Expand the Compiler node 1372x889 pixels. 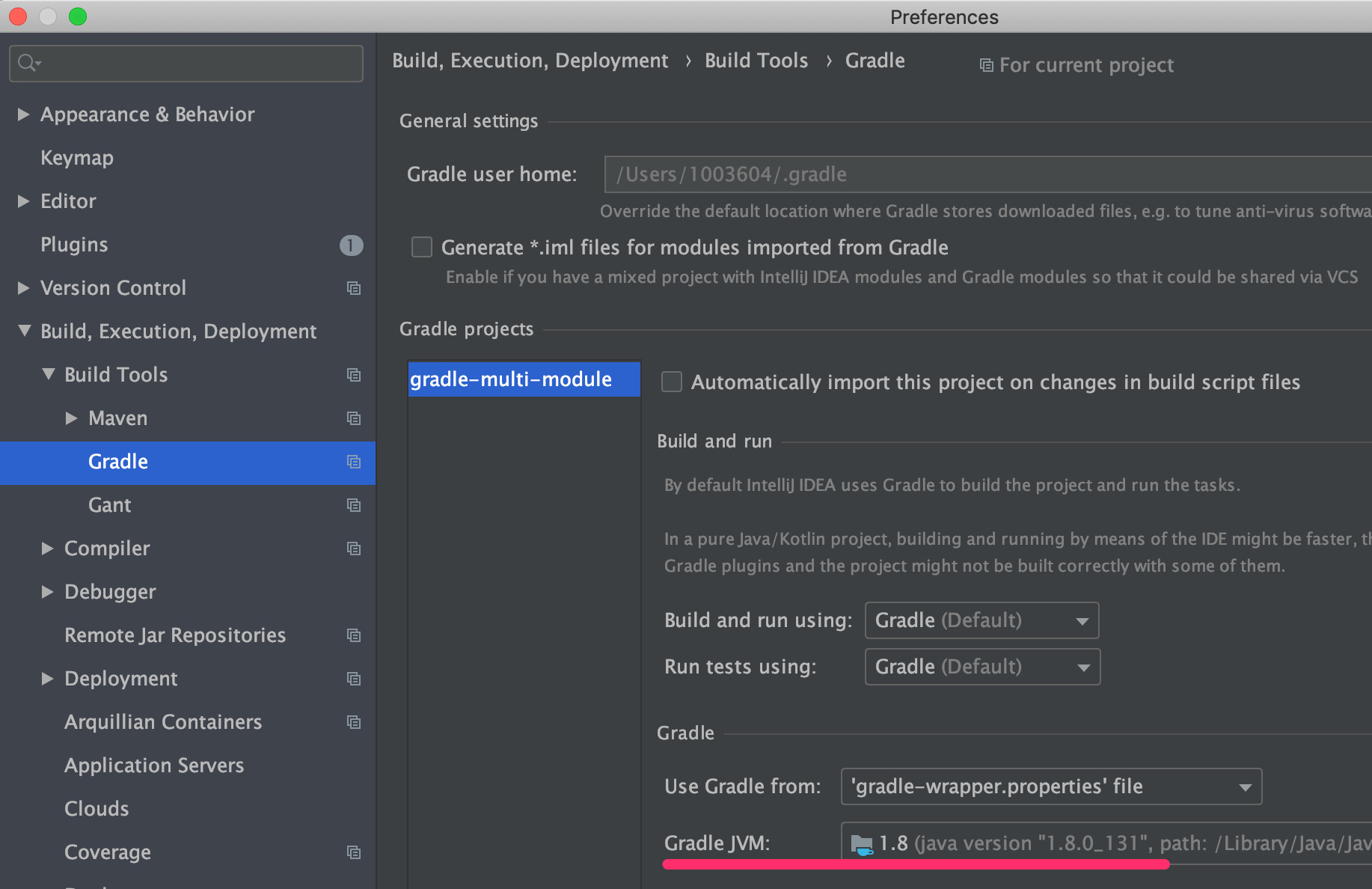click(47, 548)
